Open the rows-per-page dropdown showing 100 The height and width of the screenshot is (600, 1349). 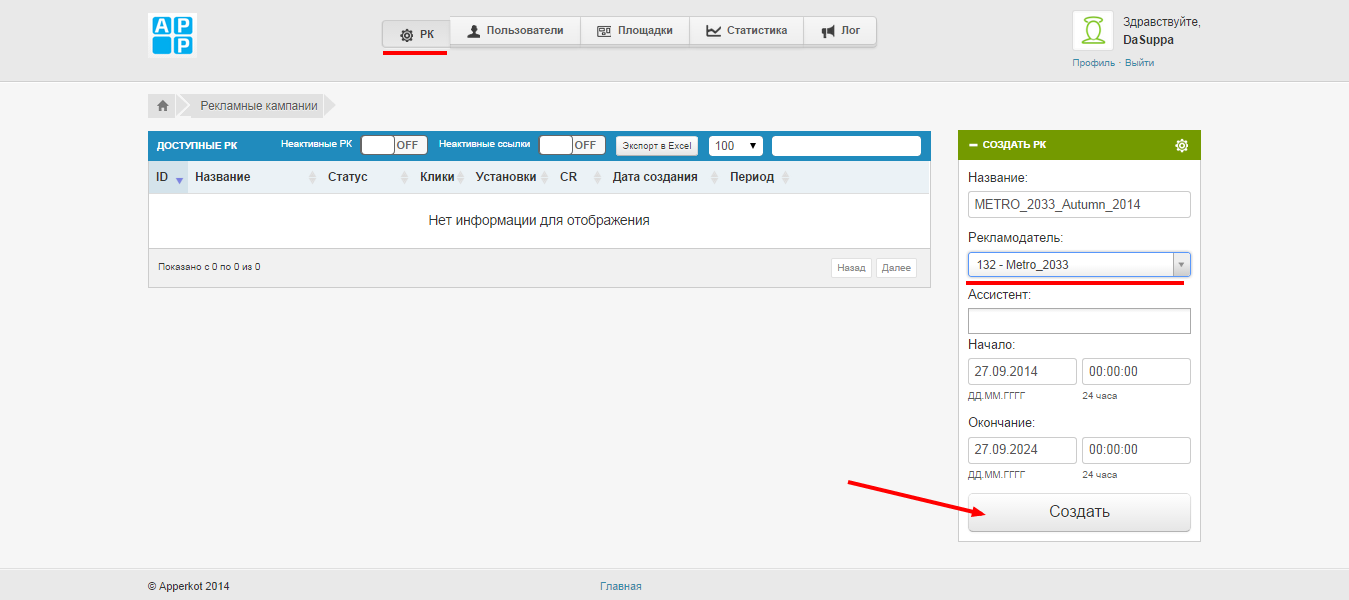pyautogui.click(x=735, y=146)
